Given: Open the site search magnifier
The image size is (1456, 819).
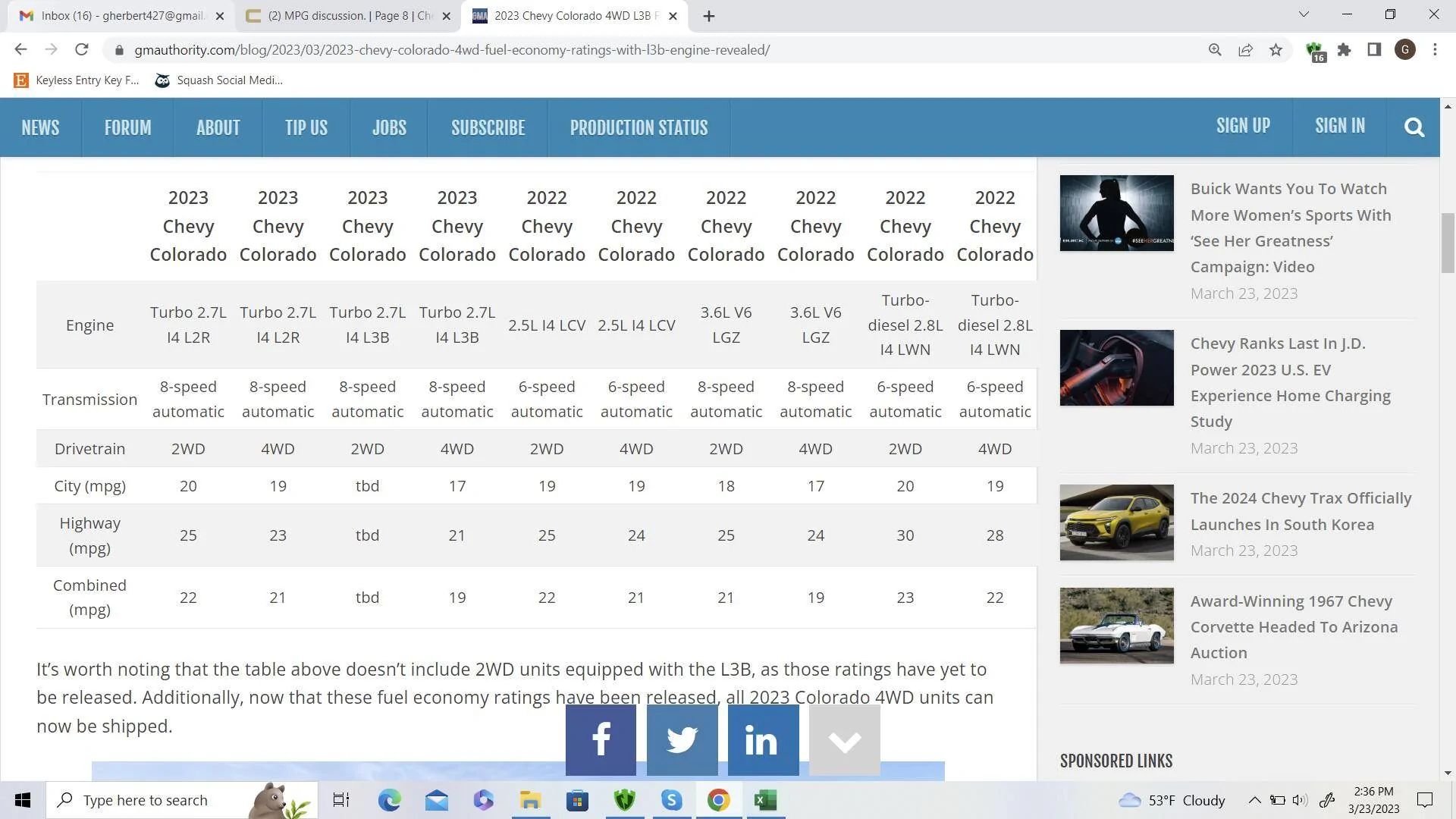Looking at the screenshot, I should coord(1414,127).
